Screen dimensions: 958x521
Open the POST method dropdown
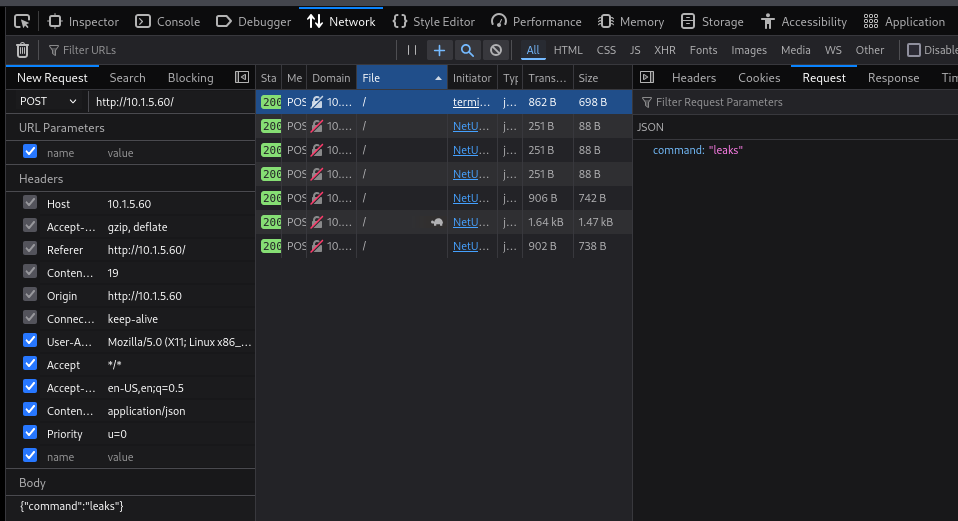(x=49, y=101)
